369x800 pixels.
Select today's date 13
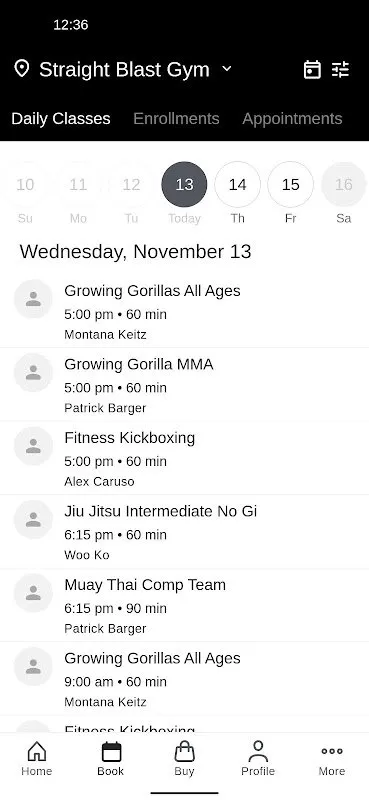[184, 184]
